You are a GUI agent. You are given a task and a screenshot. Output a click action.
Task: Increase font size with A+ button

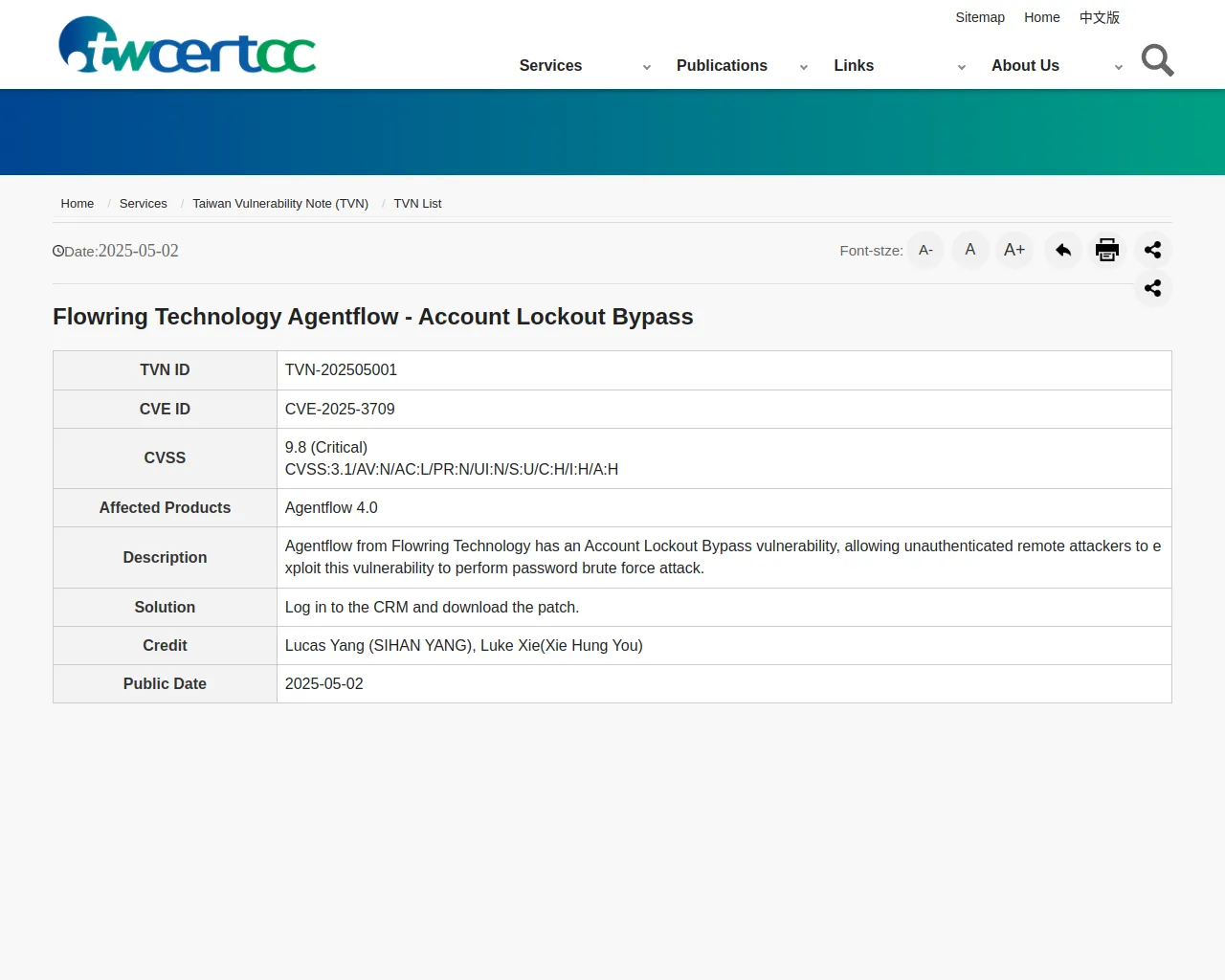point(1014,250)
